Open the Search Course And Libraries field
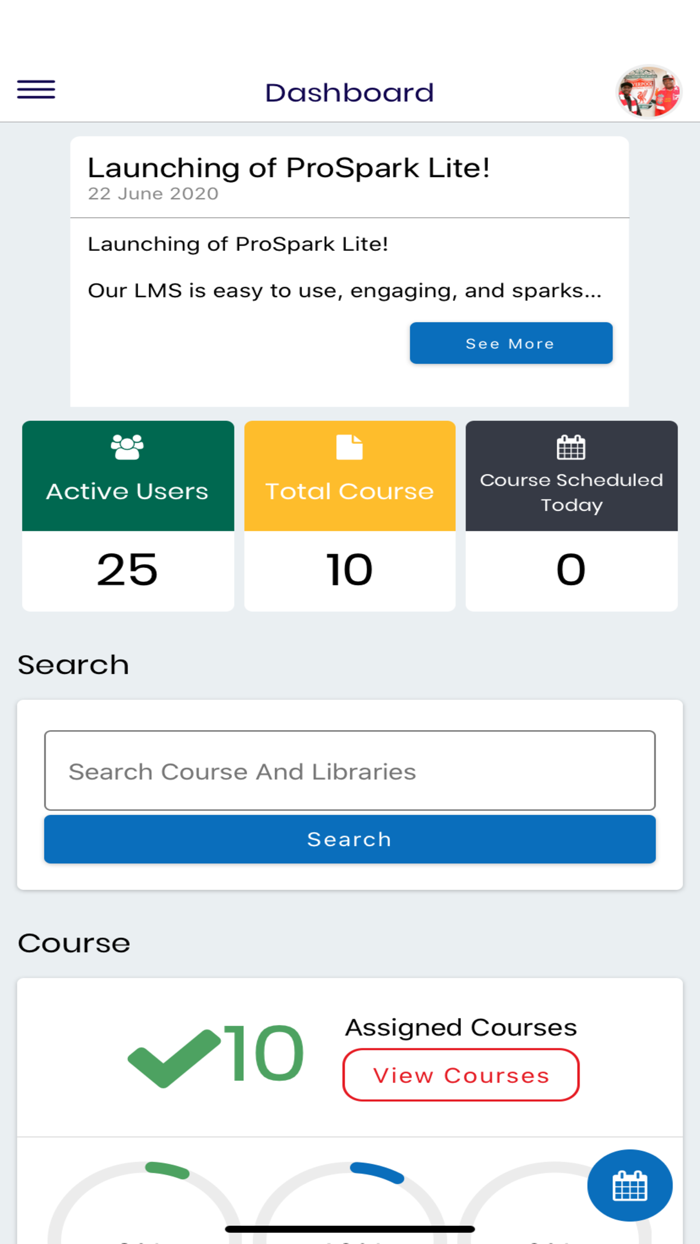Viewport: 700px width, 1244px height. [349, 770]
